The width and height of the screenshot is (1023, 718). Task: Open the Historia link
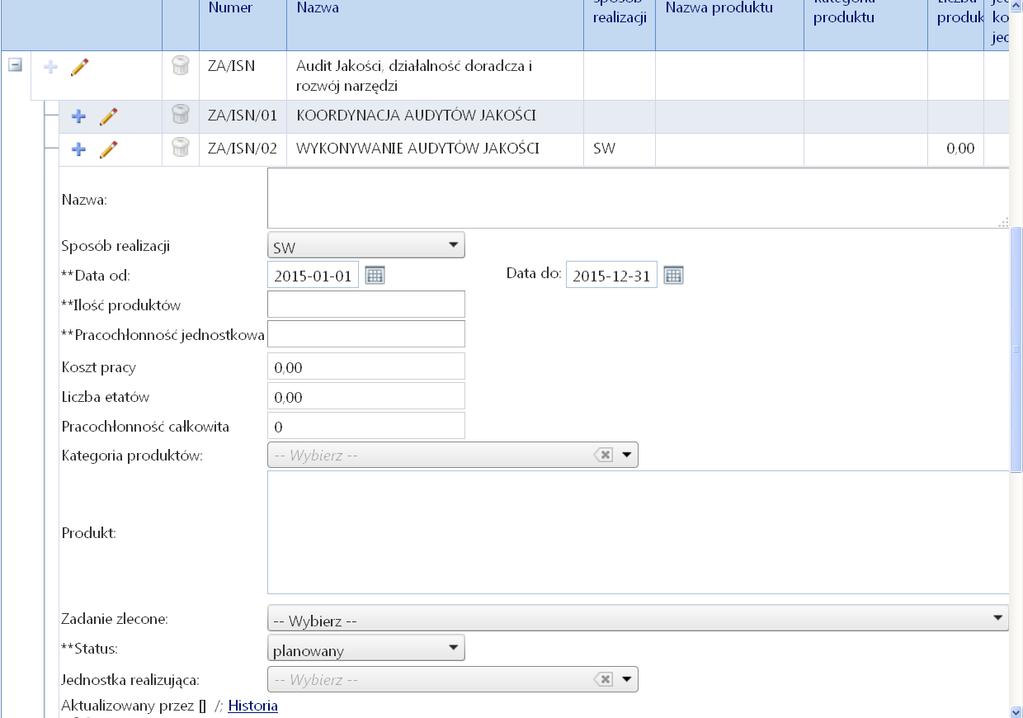pyautogui.click(x=253, y=706)
